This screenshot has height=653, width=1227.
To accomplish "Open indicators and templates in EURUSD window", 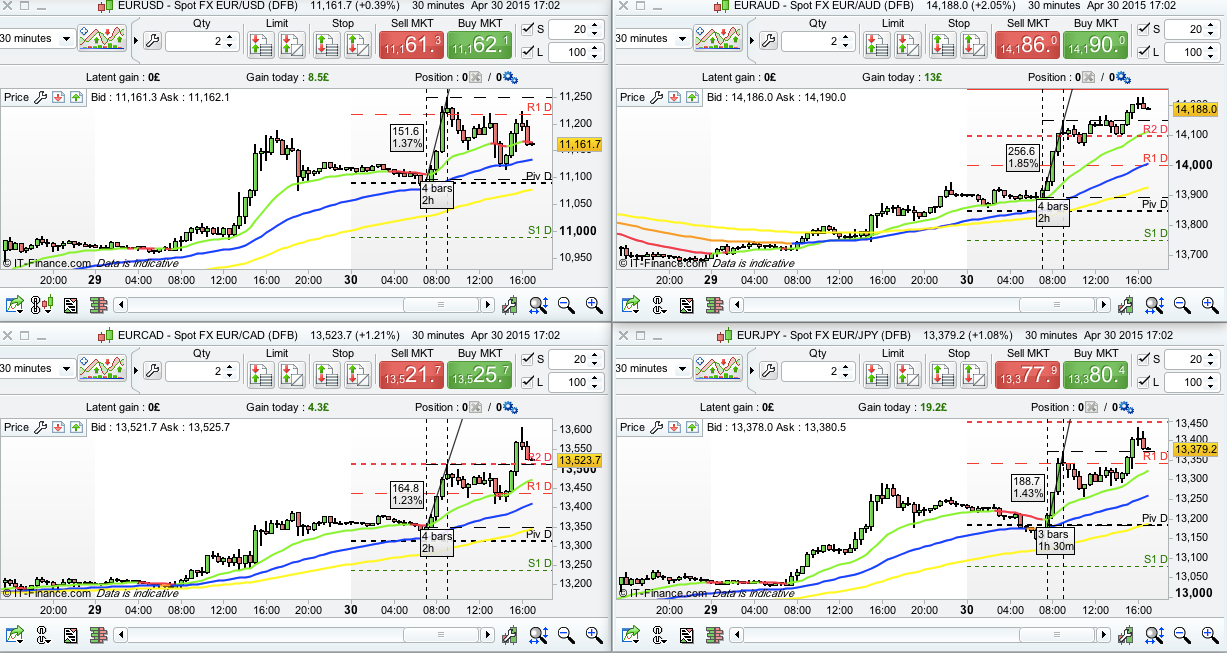I will tap(103, 40).
